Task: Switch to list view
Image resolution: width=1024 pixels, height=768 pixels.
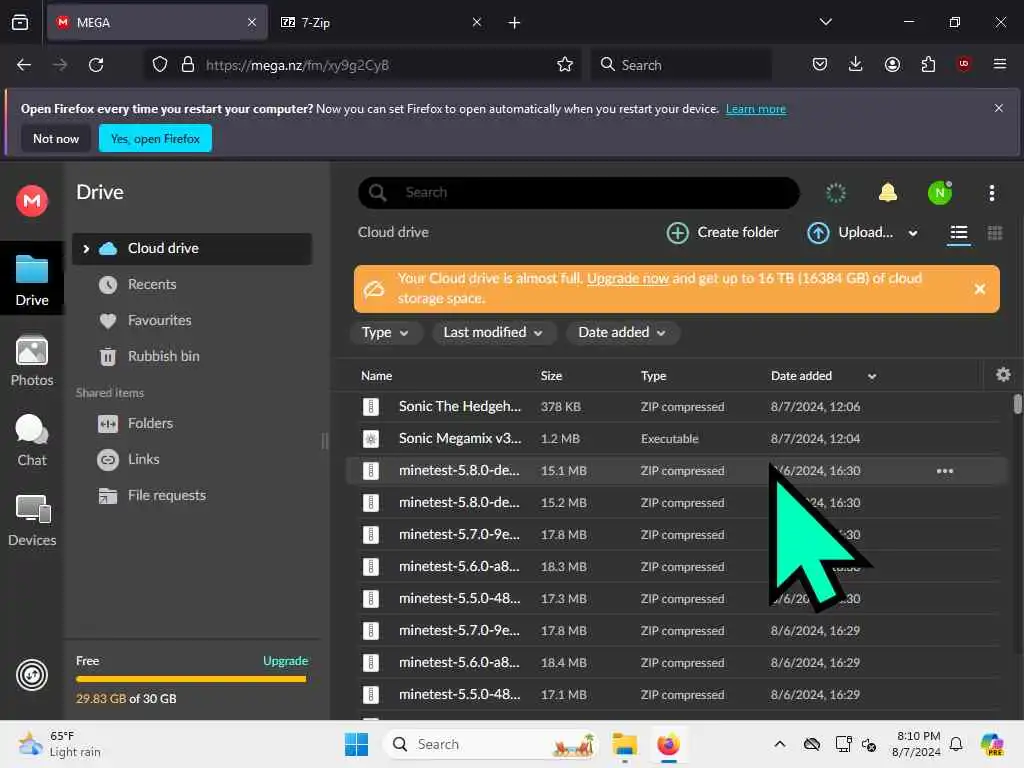Action: point(958,233)
